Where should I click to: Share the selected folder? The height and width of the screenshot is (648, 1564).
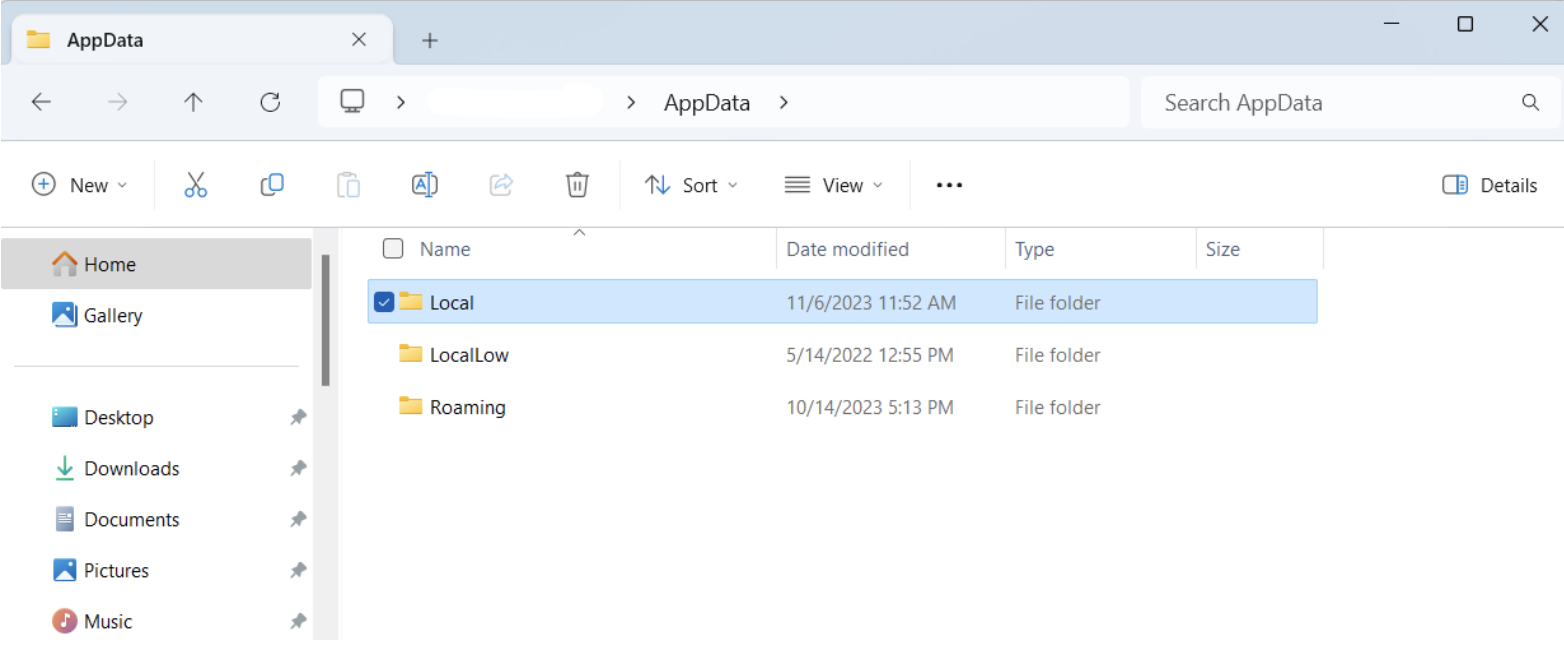click(501, 184)
